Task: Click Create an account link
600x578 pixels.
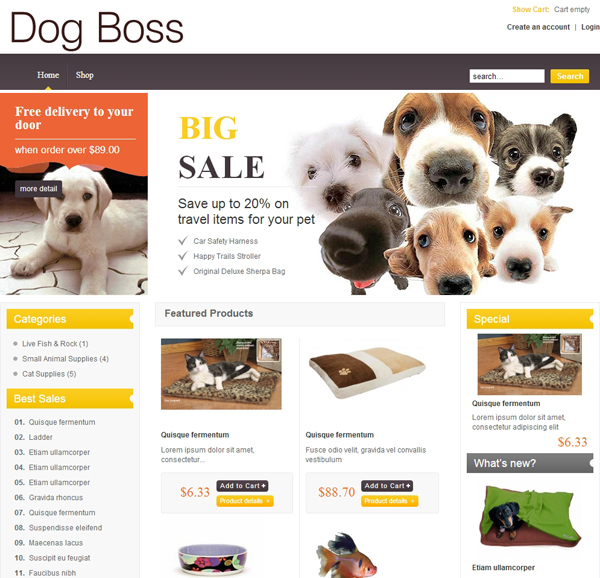Action: pyautogui.click(x=538, y=27)
